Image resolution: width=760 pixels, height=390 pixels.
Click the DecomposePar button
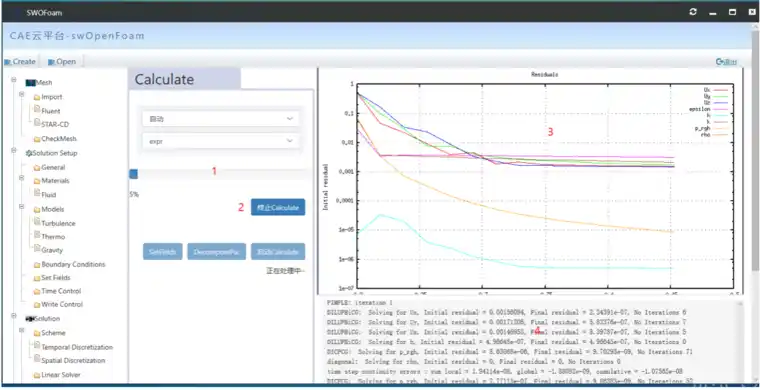pos(217,252)
